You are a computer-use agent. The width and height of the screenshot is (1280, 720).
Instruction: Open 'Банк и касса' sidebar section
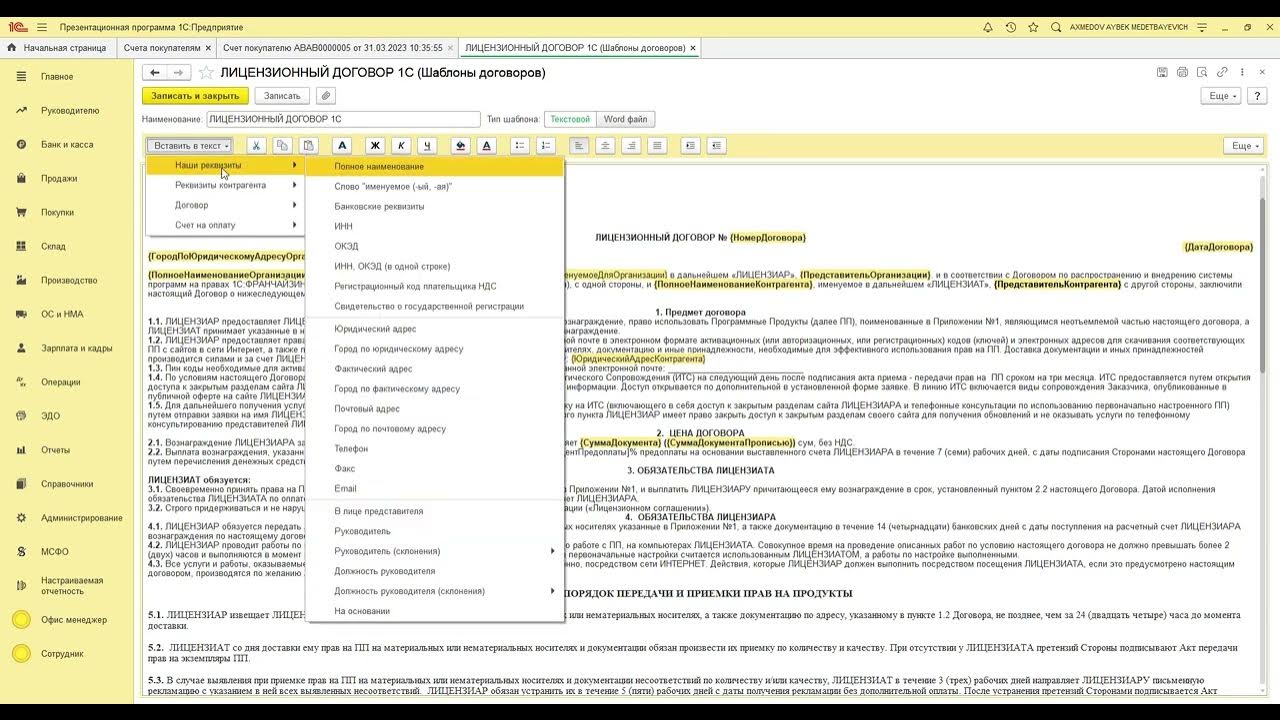pos(67,144)
